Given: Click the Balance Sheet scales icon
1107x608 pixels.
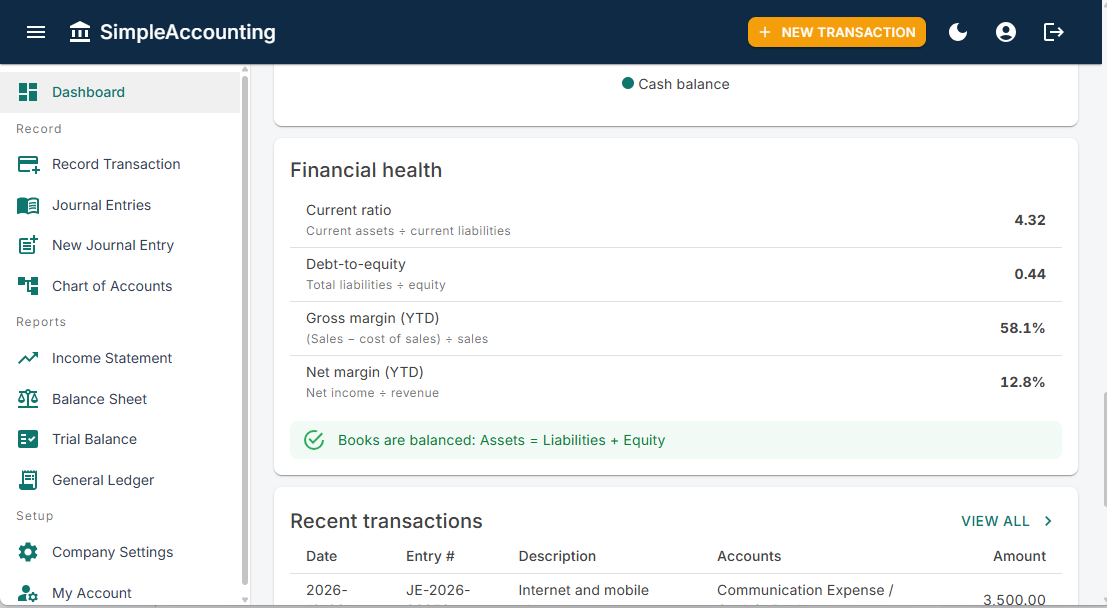Looking at the screenshot, I should click(28, 399).
